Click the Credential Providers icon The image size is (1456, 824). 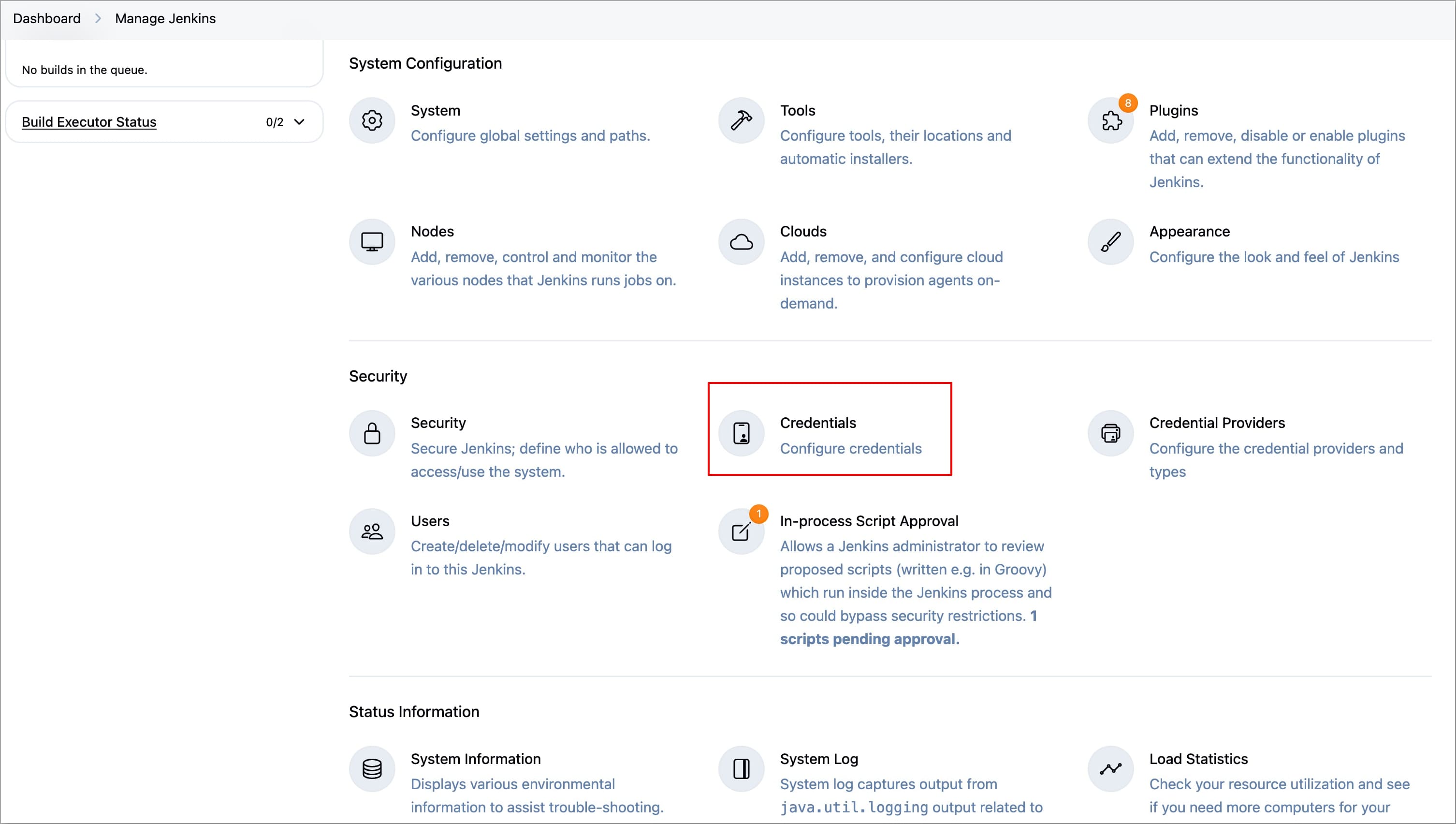pyautogui.click(x=1110, y=433)
